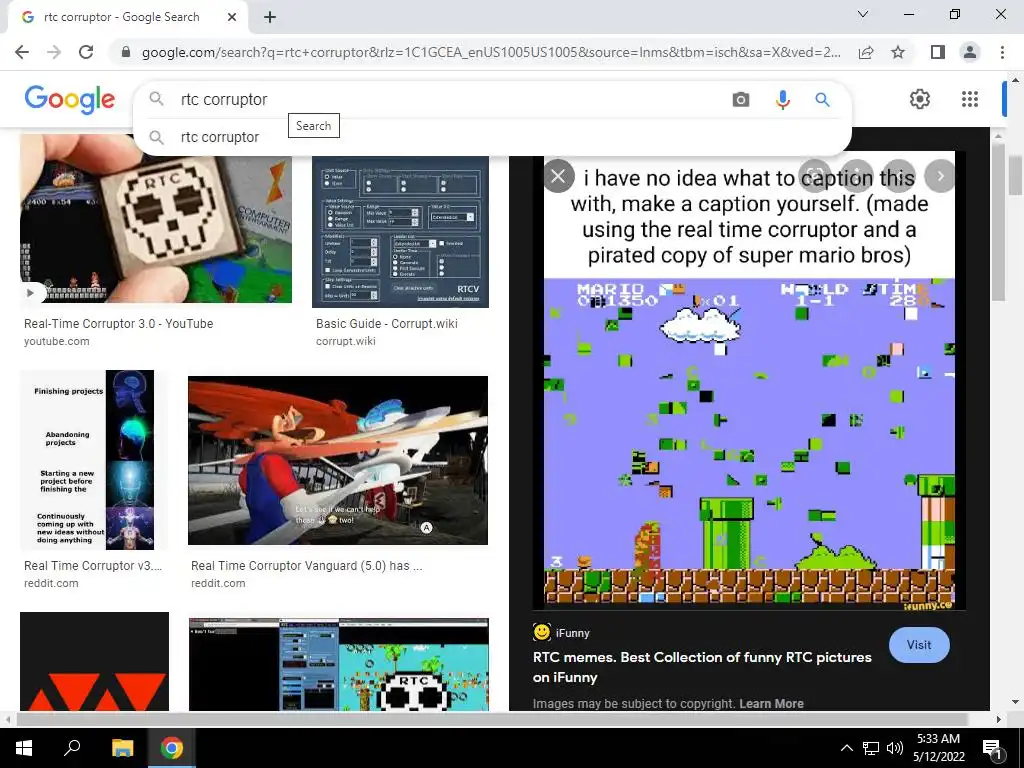
Task: Click the blue Search magnifier button
Action: pyautogui.click(x=822, y=99)
